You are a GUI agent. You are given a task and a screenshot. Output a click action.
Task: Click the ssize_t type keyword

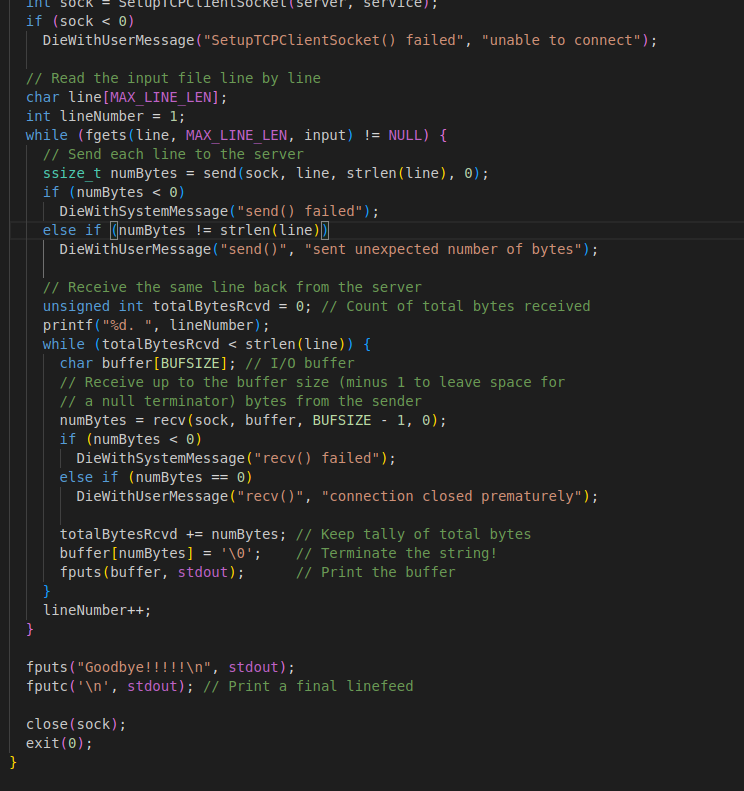pyautogui.click(x=72, y=174)
